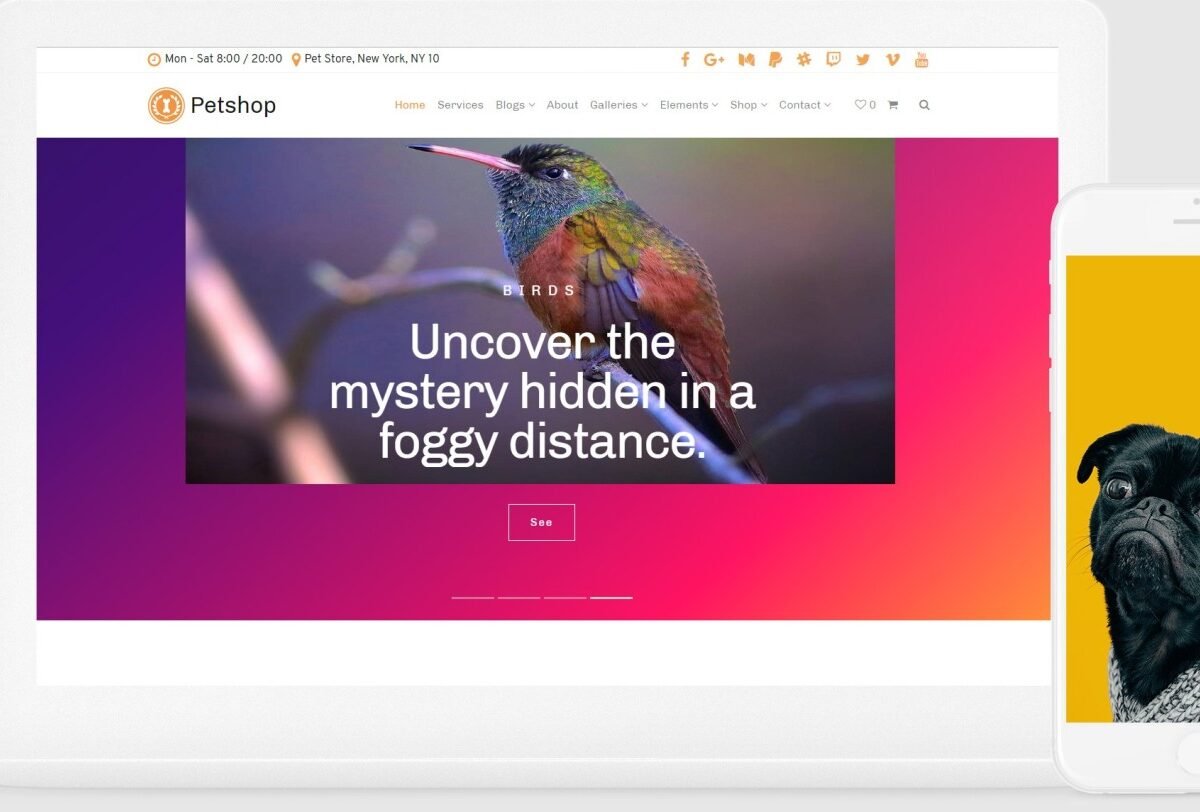Jump to the first slide indicator
This screenshot has width=1200, height=812.
[x=473, y=597]
